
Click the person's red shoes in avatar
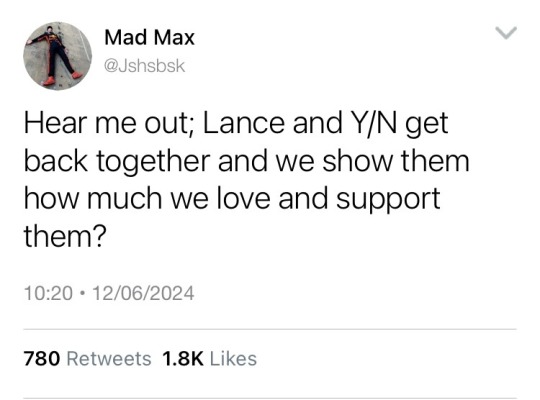pyautogui.click(x=63, y=78)
